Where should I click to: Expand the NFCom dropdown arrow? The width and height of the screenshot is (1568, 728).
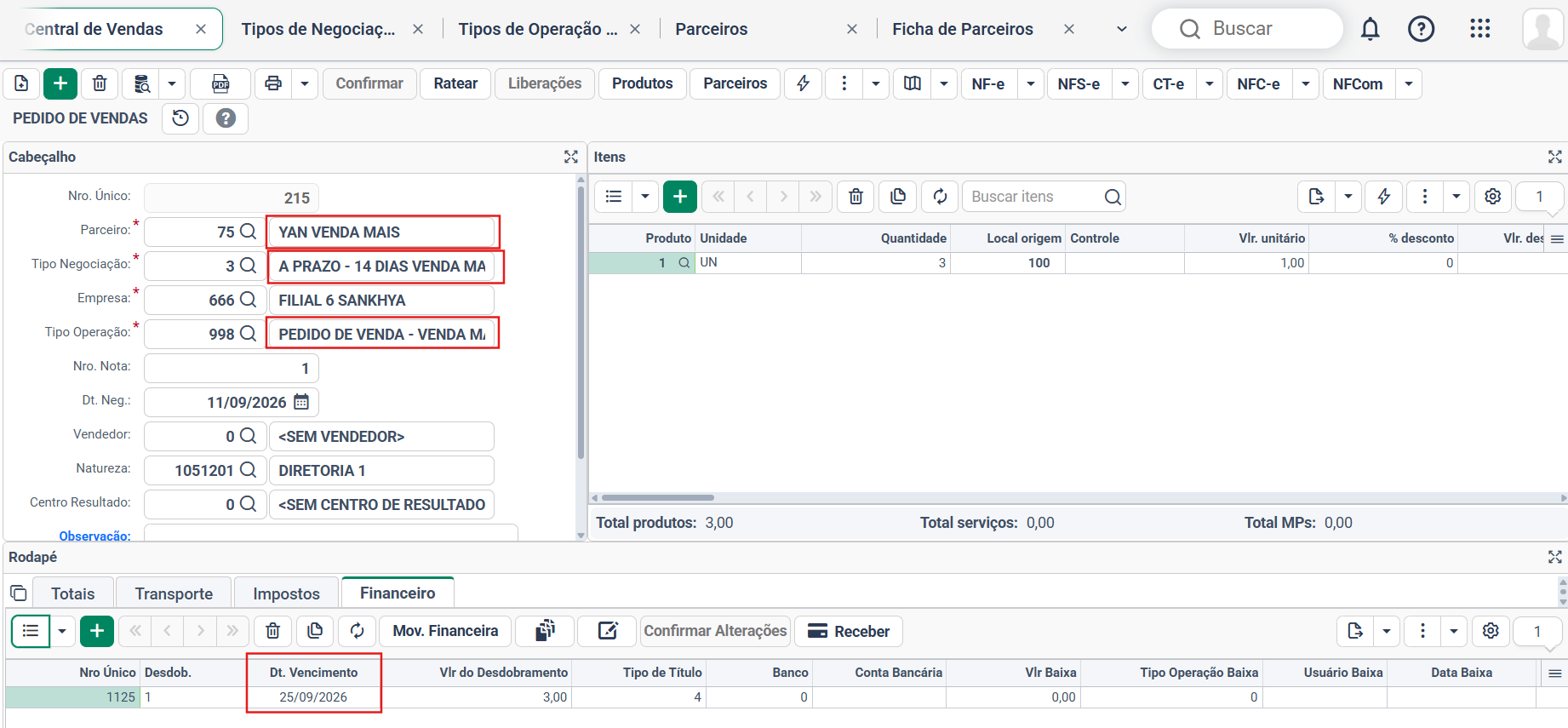pos(1409,83)
